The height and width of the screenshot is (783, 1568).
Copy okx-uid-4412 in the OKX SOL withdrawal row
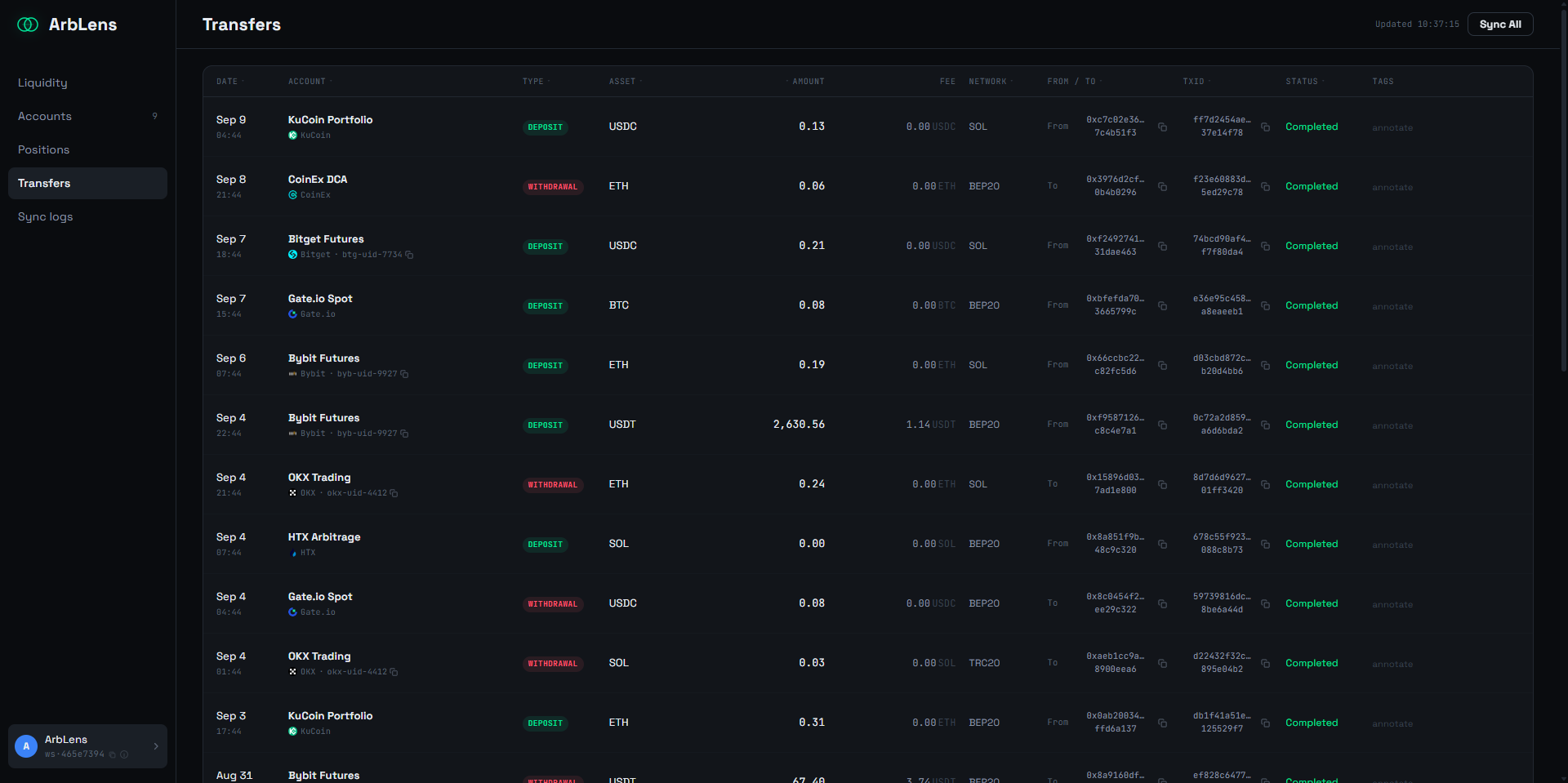point(394,672)
